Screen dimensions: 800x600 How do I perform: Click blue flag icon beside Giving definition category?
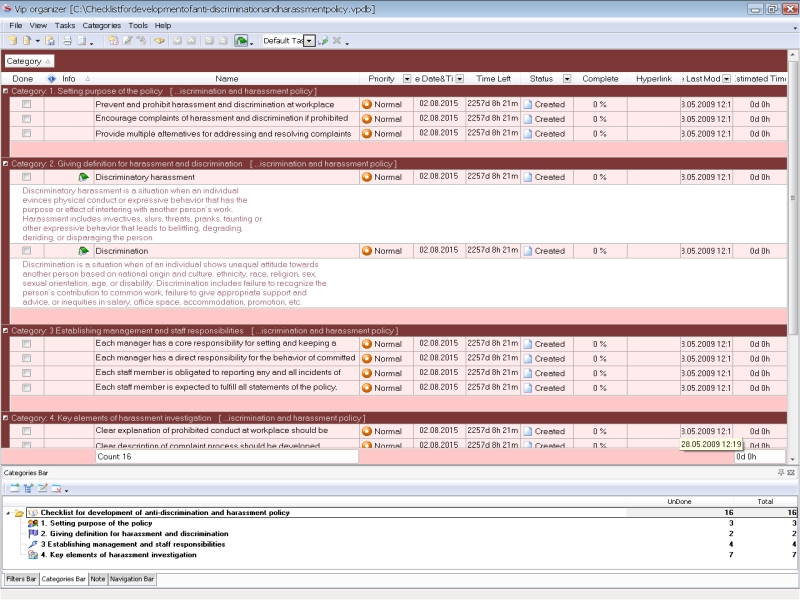33,534
